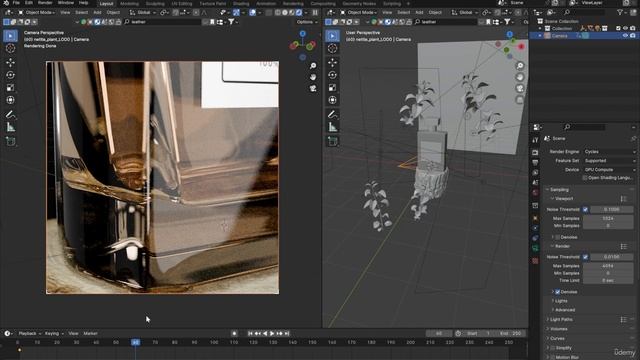Switch Camera Perspective viewport to rendered shading
Viewport: 640px width, 360px height.
tap(299, 13)
